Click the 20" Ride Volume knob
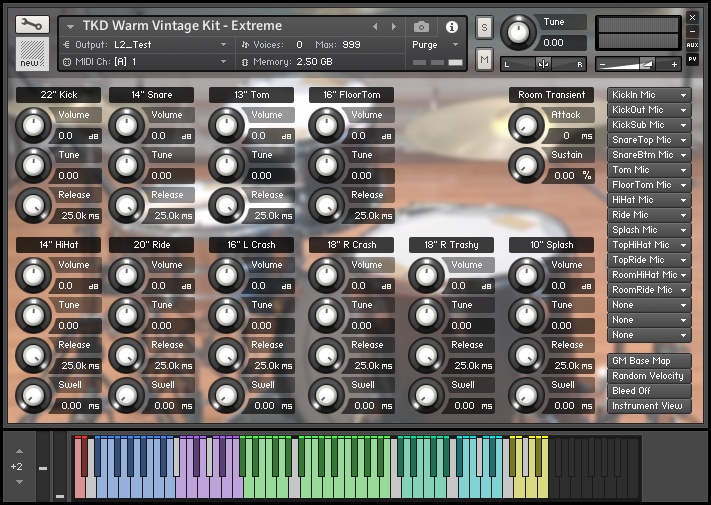This screenshot has width=711, height=505. click(x=127, y=275)
